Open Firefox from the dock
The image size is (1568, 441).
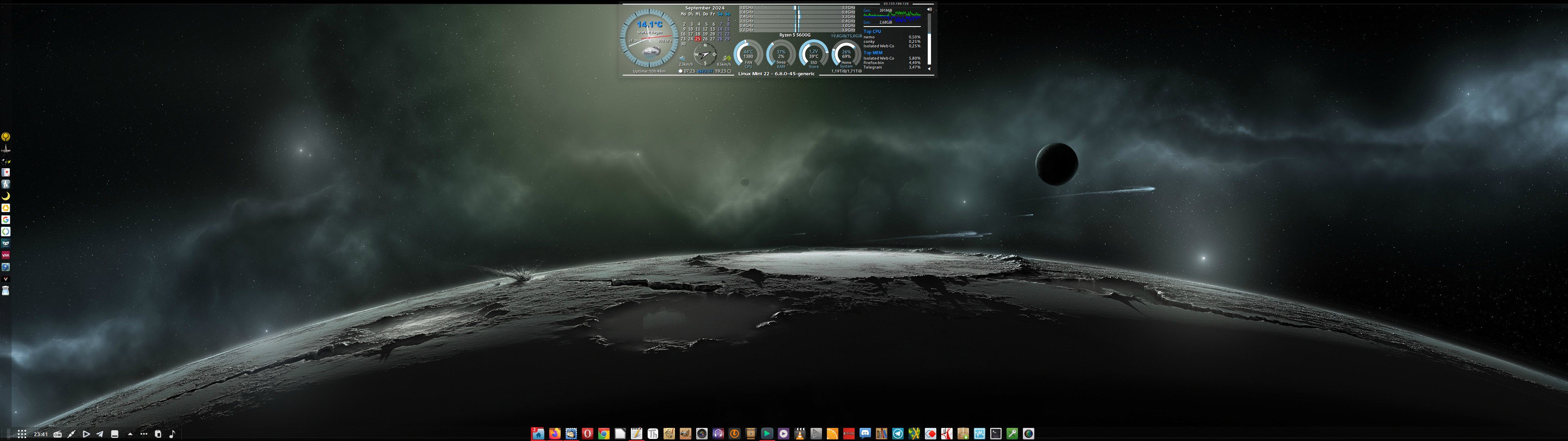coord(555,434)
